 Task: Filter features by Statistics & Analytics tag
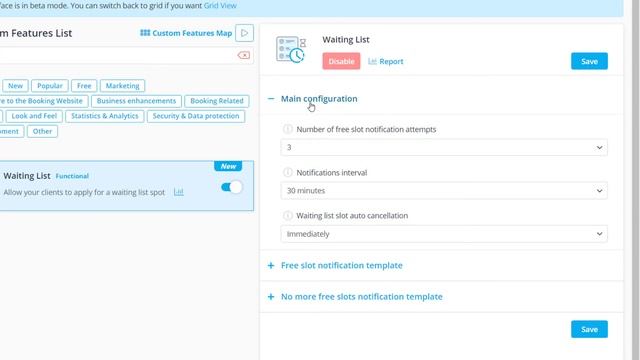point(105,116)
